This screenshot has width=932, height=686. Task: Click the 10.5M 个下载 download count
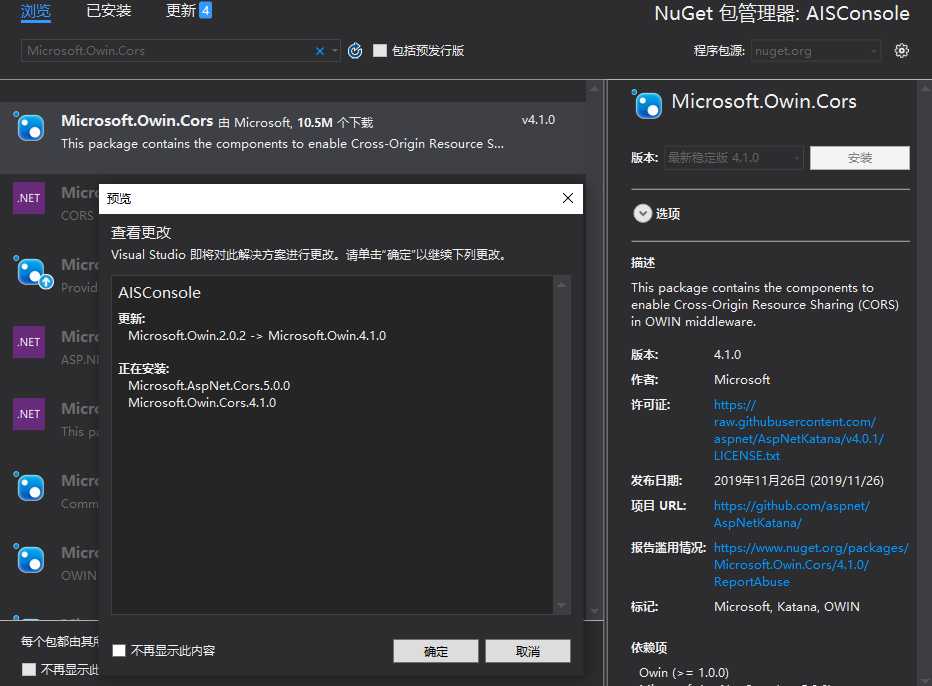coord(335,123)
